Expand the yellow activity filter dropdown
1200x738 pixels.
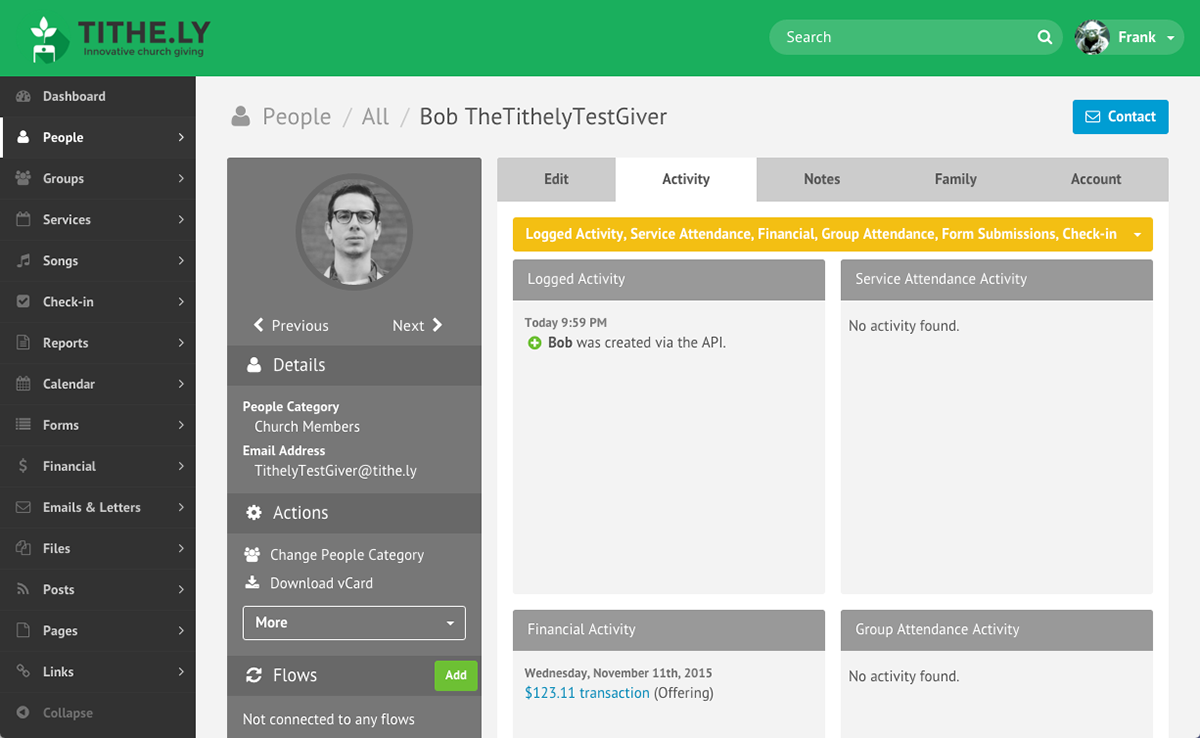(1136, 233)
